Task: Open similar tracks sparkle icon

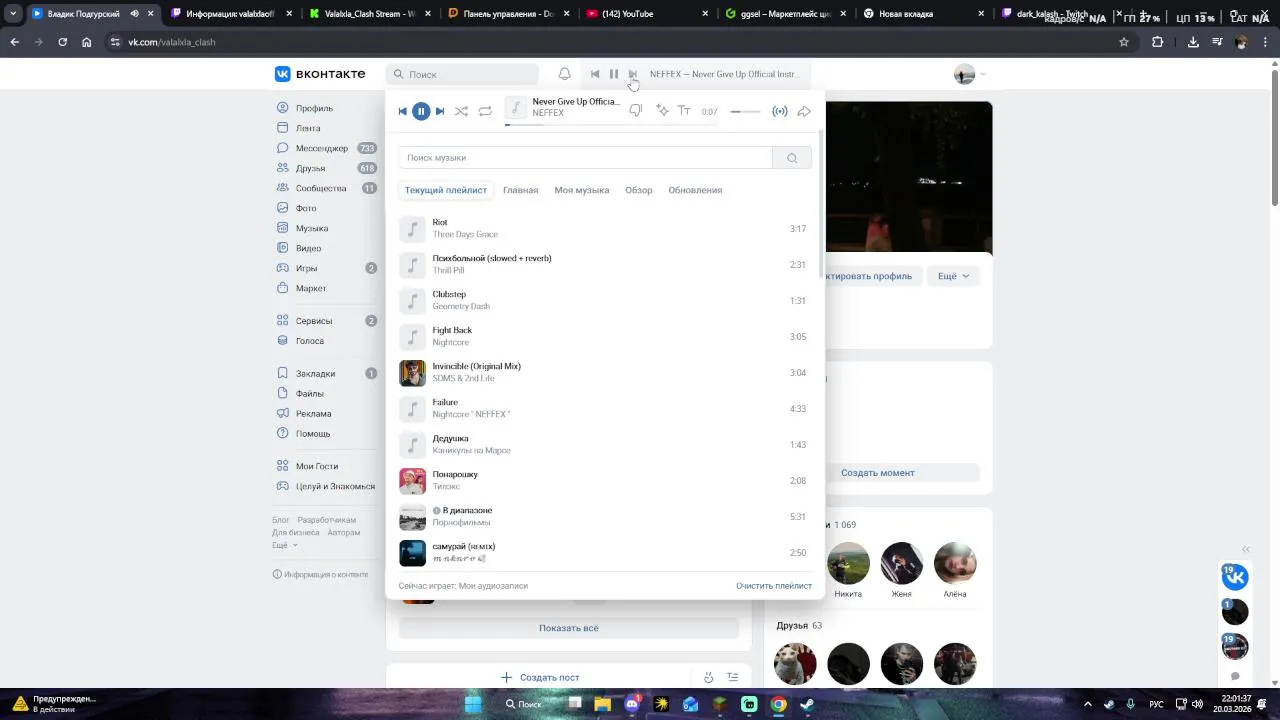Action: coord(662,111)
